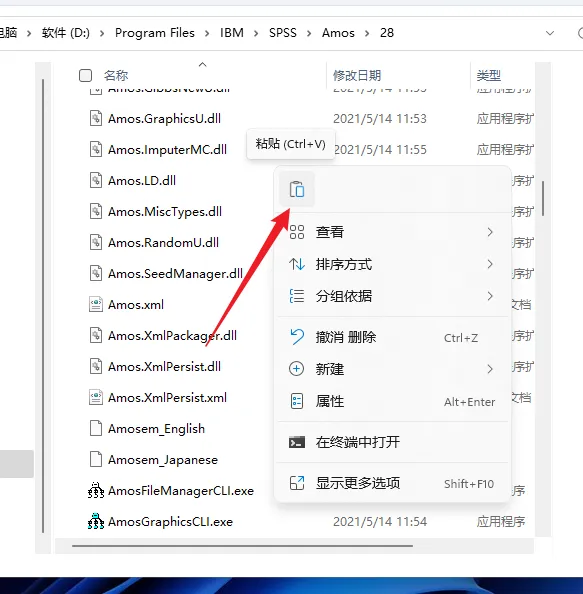Choose 分组依据 from the context menu
This screenshot has width=583, height=594.
tap(392, 296)
